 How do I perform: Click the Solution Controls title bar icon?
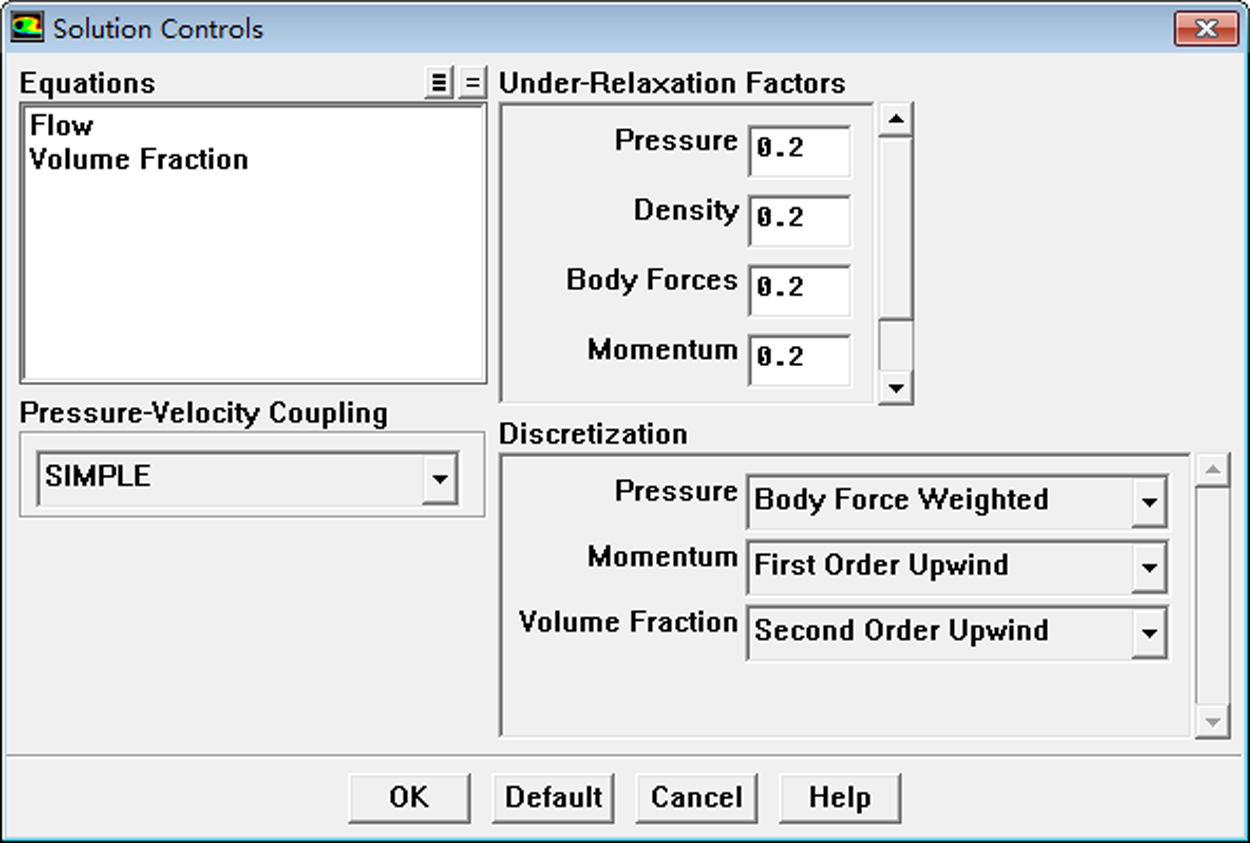[x=27, y=27]
